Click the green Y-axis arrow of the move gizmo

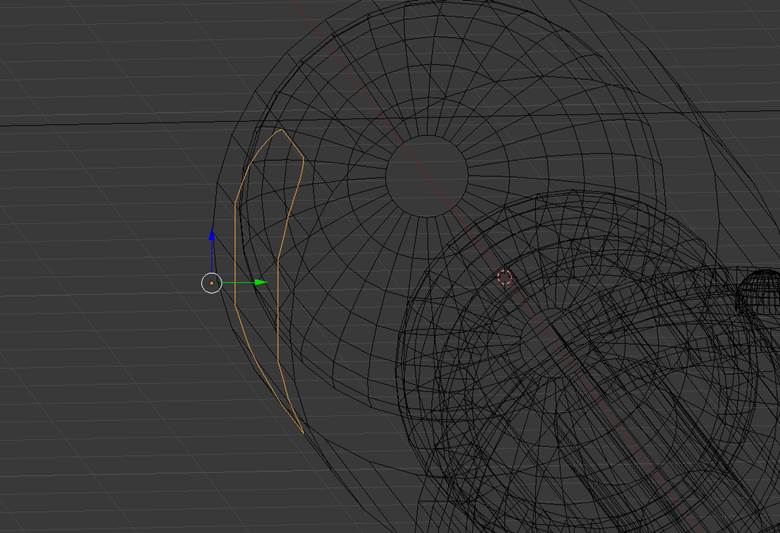[x=260, y=283]
